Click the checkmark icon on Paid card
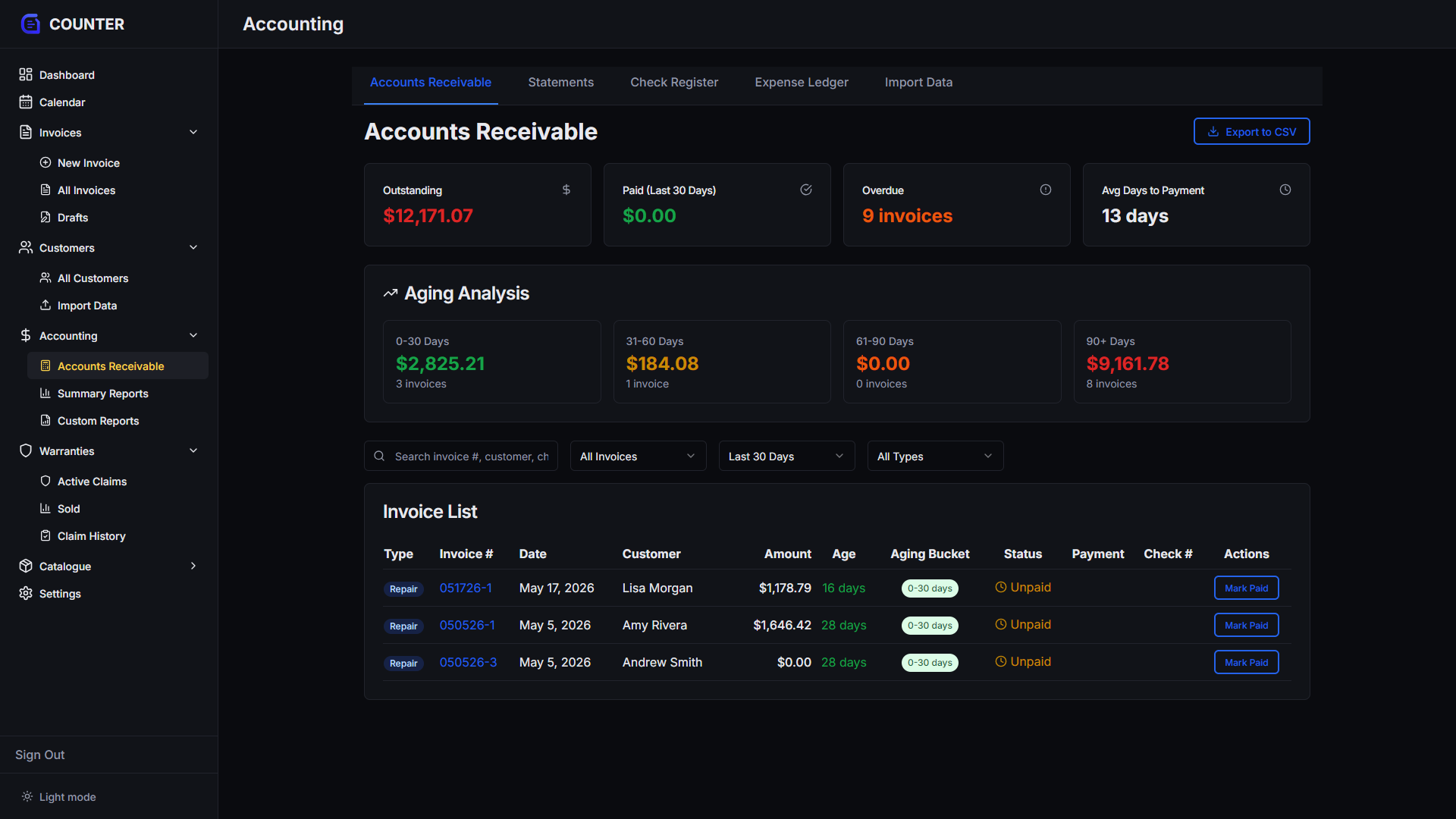 (806, 190)
